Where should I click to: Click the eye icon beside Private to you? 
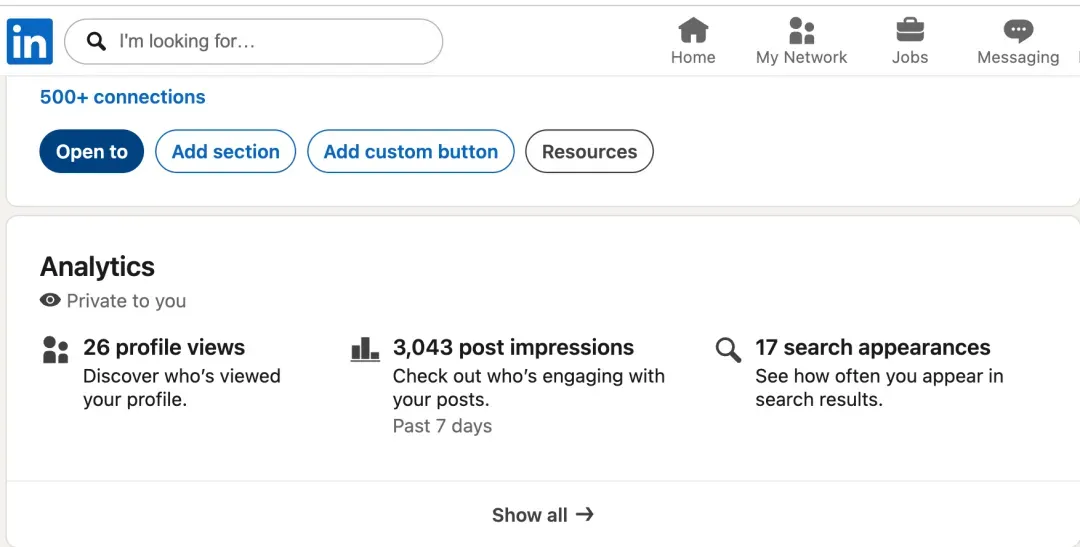50,300
